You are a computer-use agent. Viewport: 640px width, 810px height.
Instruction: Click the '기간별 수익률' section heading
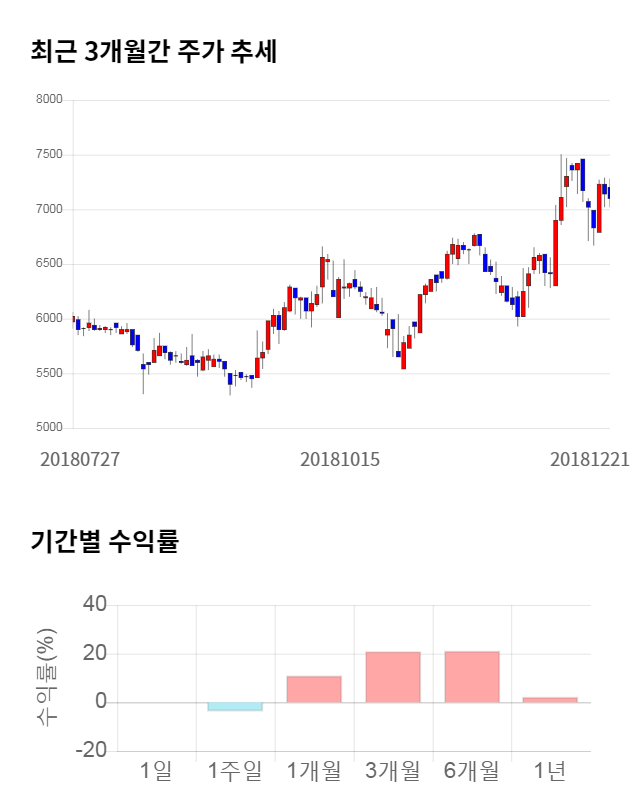[104, 541]
